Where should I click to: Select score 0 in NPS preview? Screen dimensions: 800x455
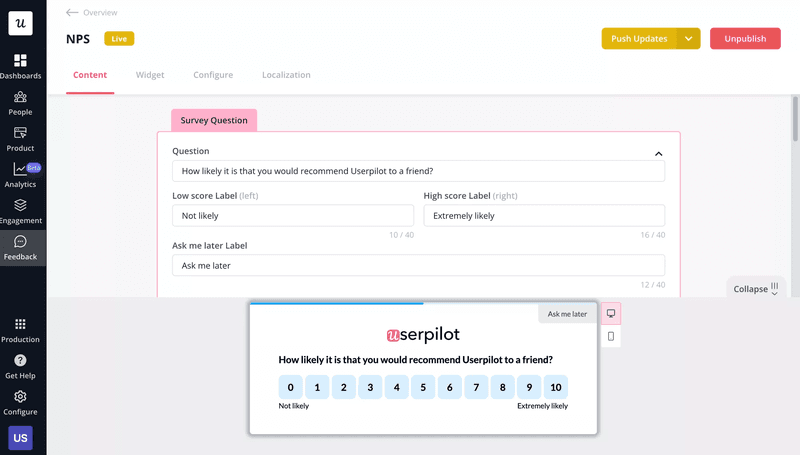pyautogui.click(x=290, y=387)
